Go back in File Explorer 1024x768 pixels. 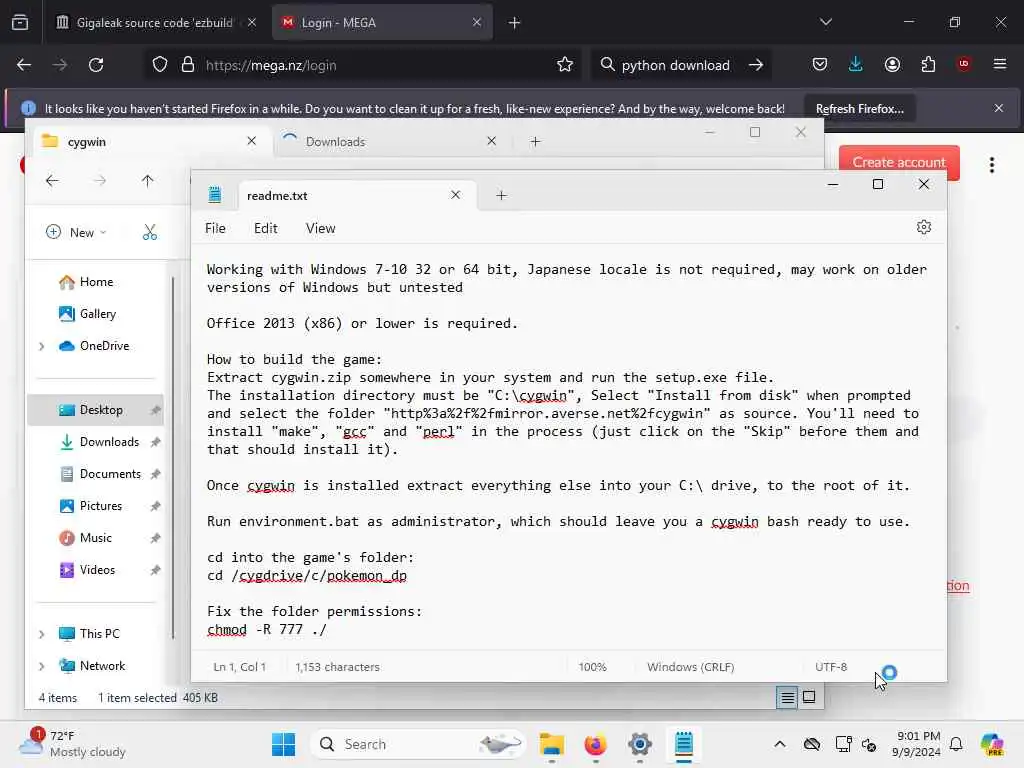coord(52,181)
